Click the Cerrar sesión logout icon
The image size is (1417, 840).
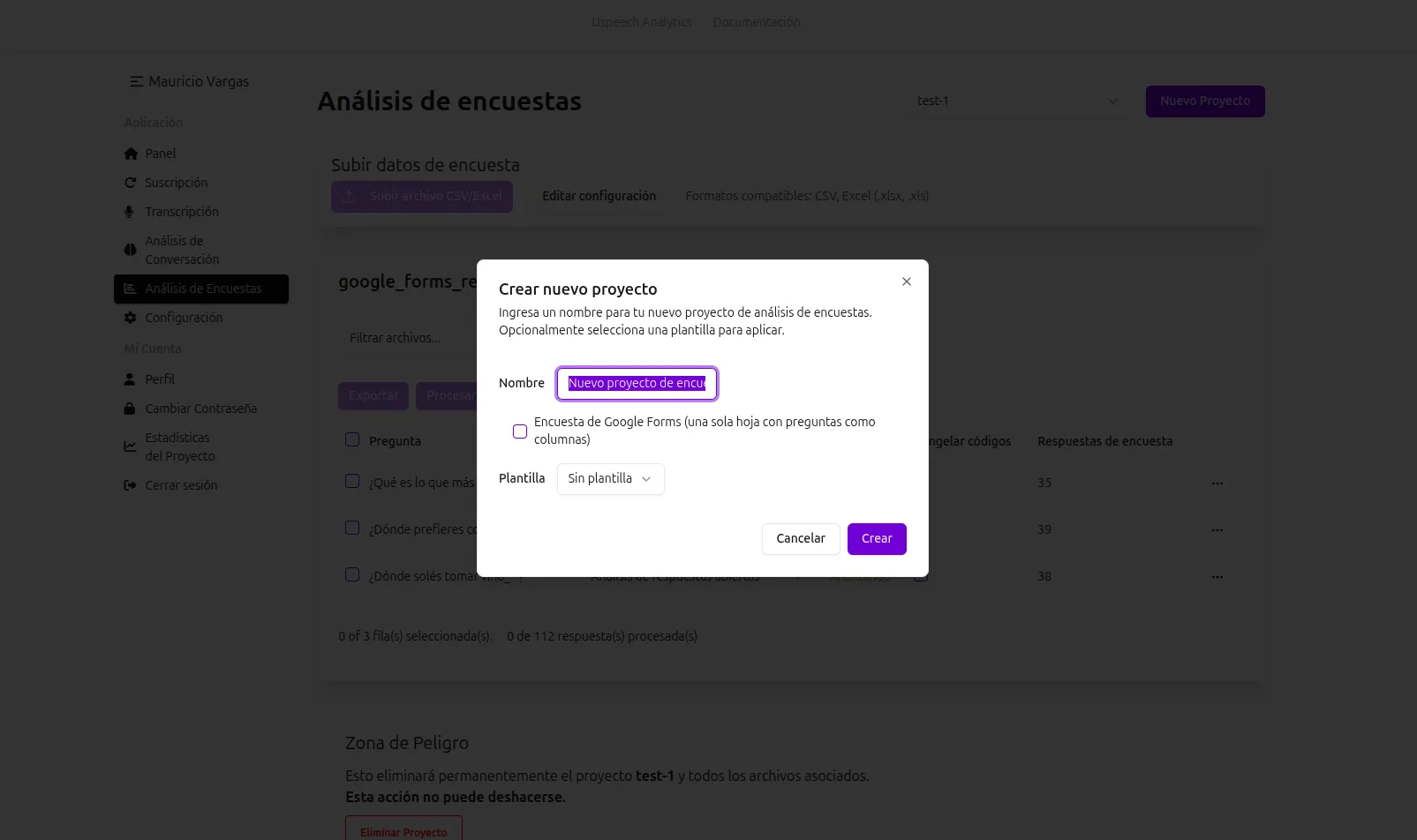click(129, 484)
